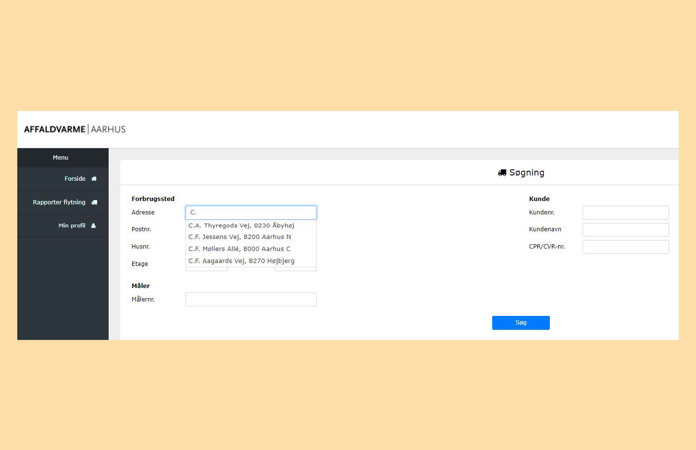
Task: Click the truck icon beside Søgning heading
Action: [502, 173]
